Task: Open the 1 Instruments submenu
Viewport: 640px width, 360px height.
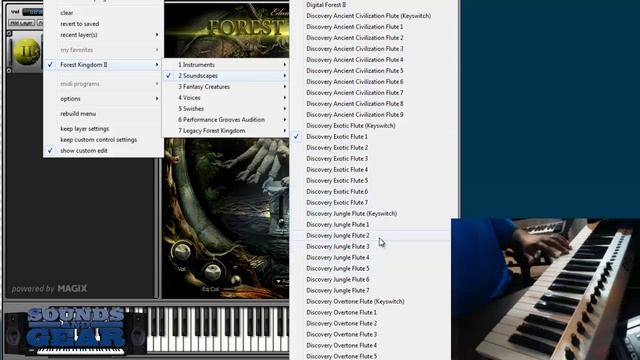Action: [x=226, y=64]
